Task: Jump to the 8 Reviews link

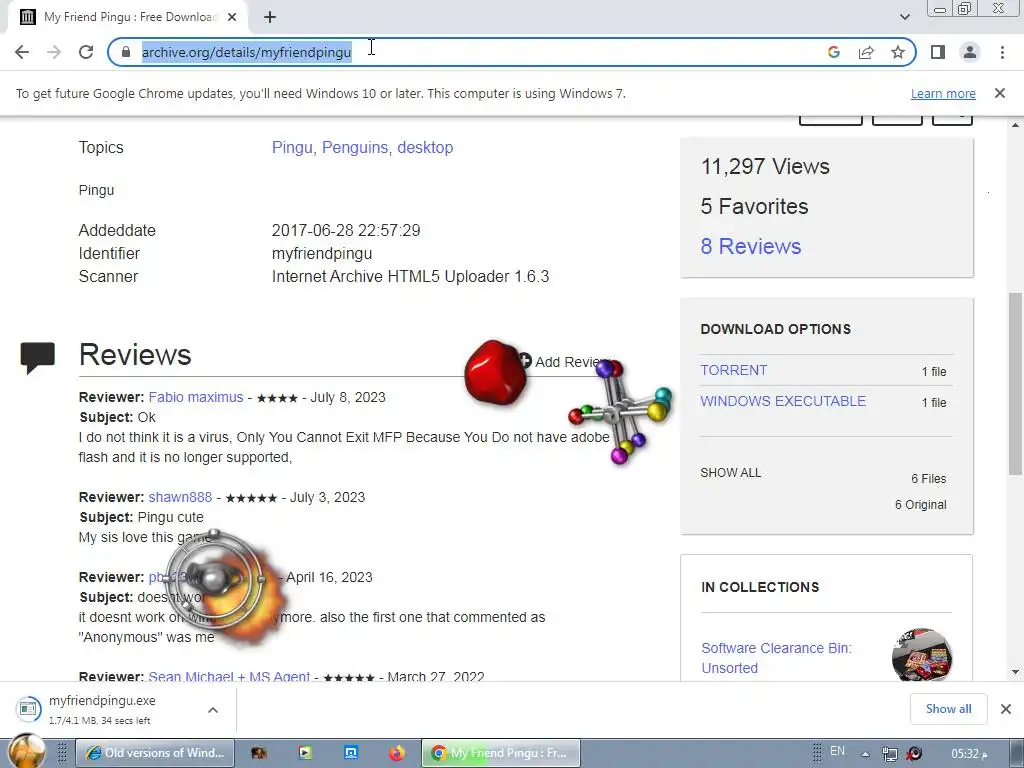Action: pyautogui.click(x=750, y=246)
